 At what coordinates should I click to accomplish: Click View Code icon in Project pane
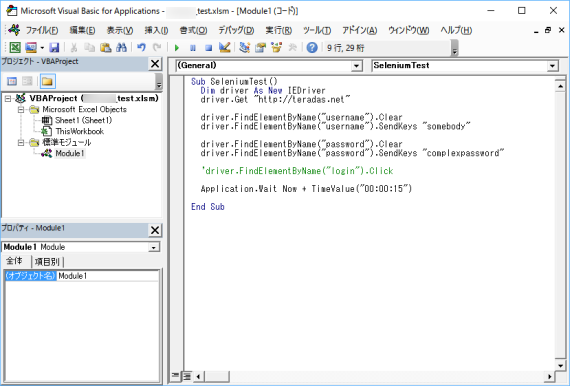pyautogui.click(x=12, y=81)
